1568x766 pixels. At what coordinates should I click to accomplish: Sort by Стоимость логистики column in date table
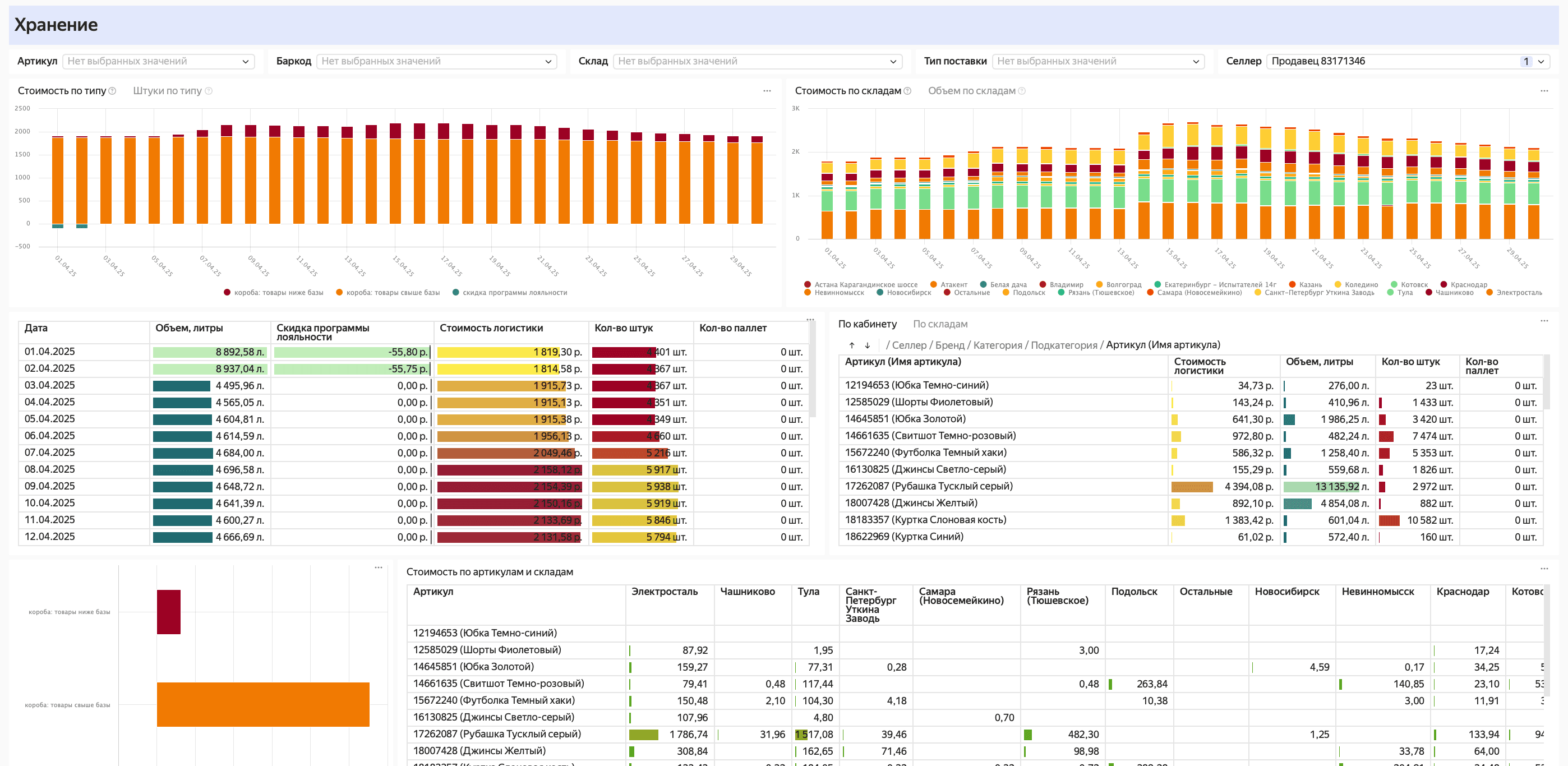coord(491,328)
